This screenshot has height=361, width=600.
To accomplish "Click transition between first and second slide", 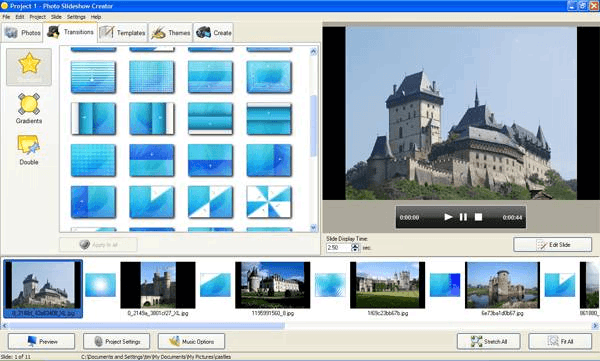I will click(x=100, y=285).
